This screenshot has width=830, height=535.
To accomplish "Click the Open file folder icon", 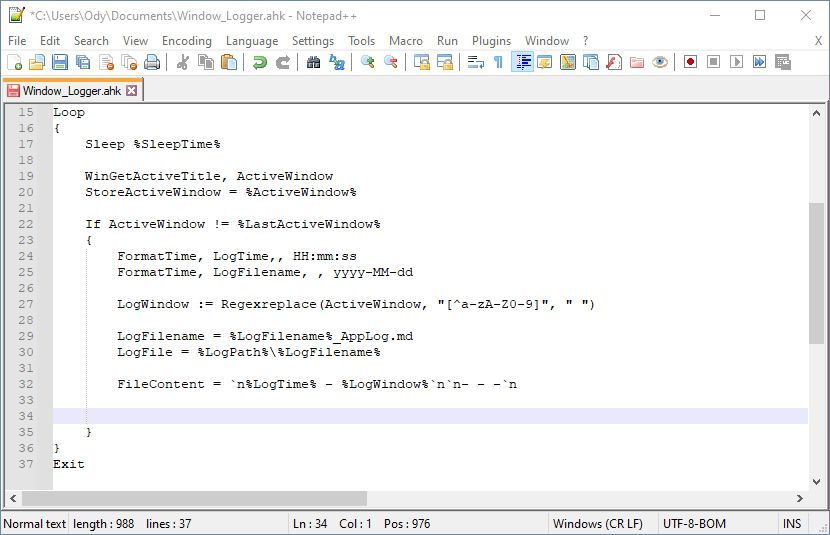I will (x=37, y=62).
